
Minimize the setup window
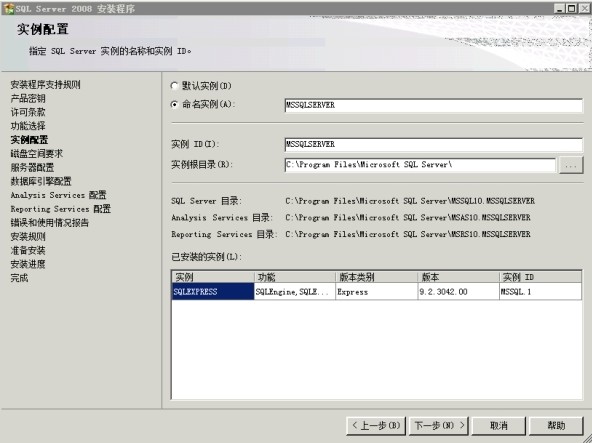[560, 8]
